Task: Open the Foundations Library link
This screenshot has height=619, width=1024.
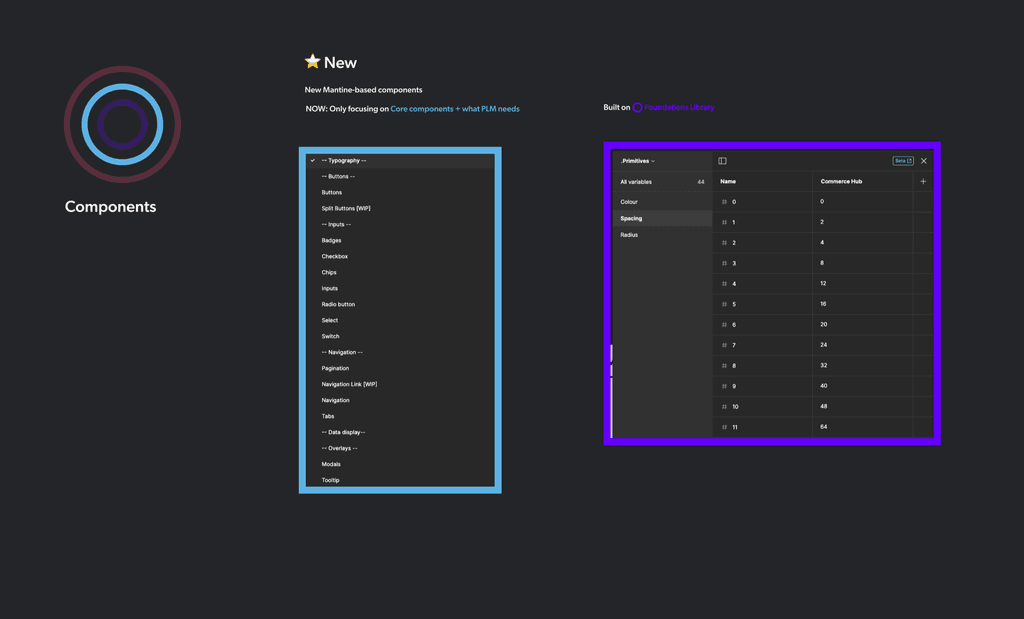Action: tap(679, 107)
